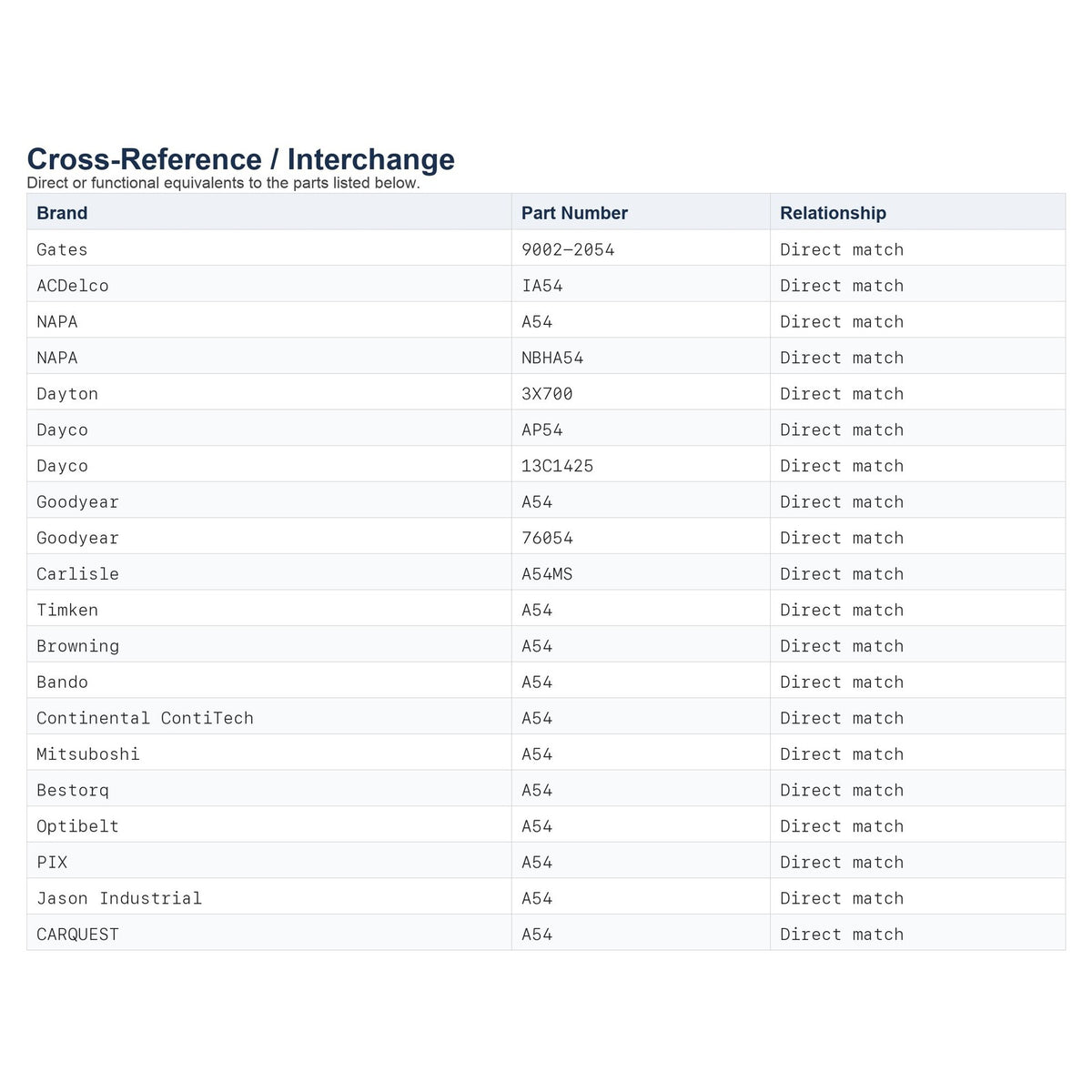Click the NBHA54 part number cell
Screen dimensions: 1092x1092
pos(552,358)
